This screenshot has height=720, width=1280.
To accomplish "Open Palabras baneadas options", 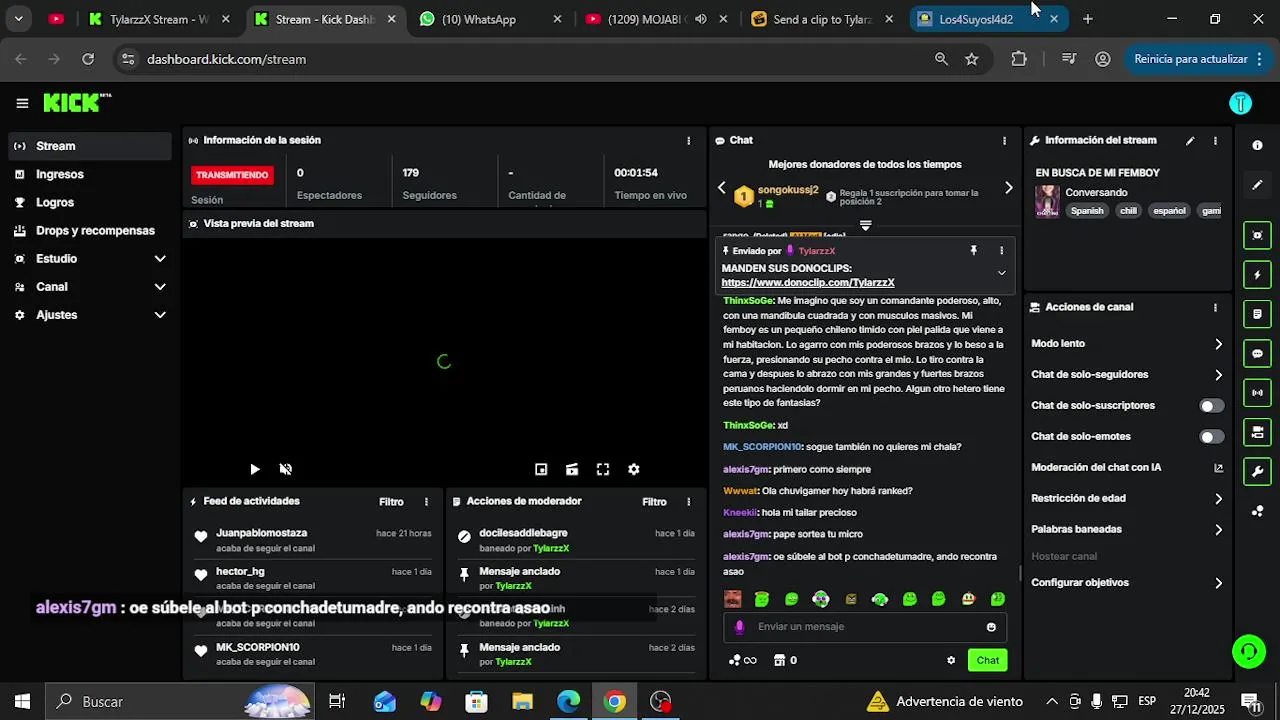I will click(x=1127, y=530).
